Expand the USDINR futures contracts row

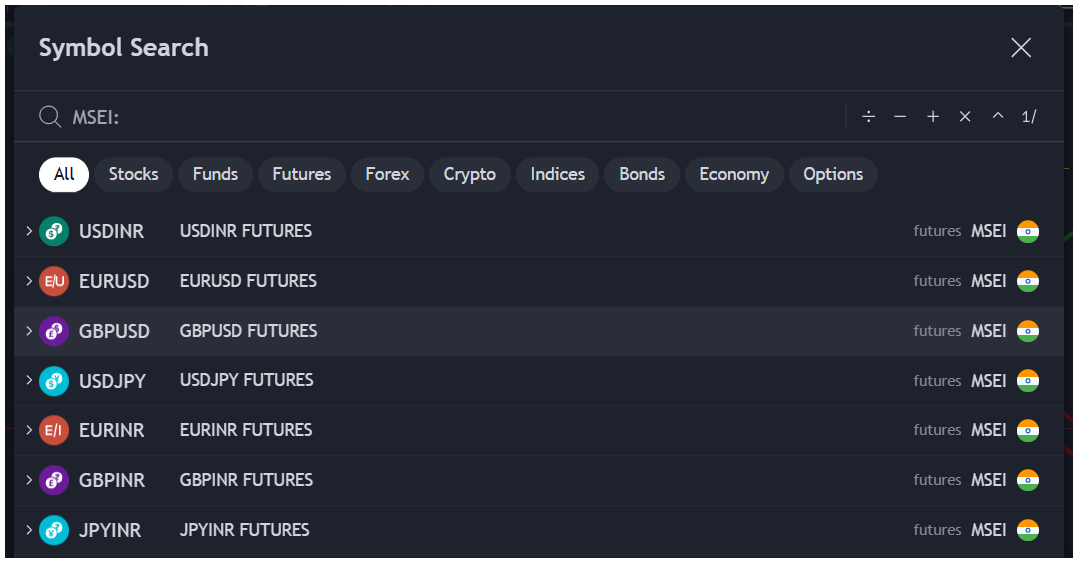[x=29, y=232]
